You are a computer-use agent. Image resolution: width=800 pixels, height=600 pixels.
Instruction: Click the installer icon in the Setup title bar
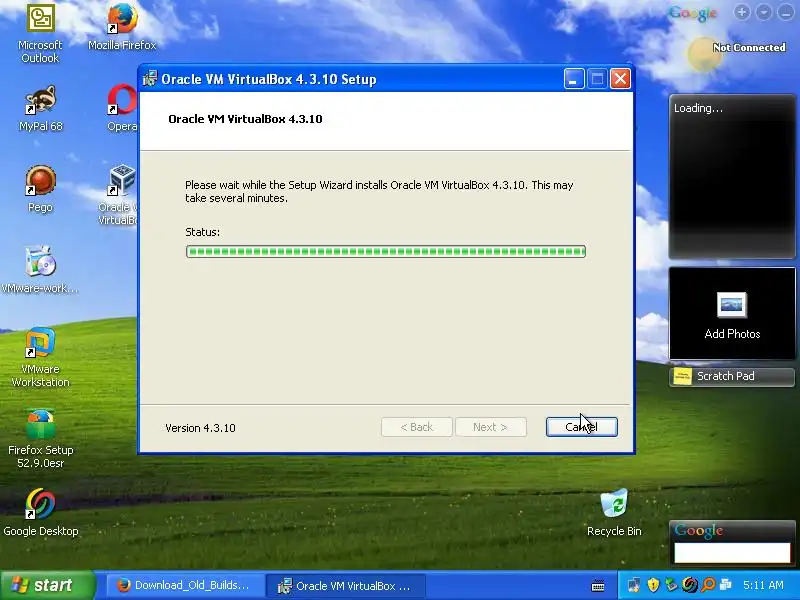point(150,79)
